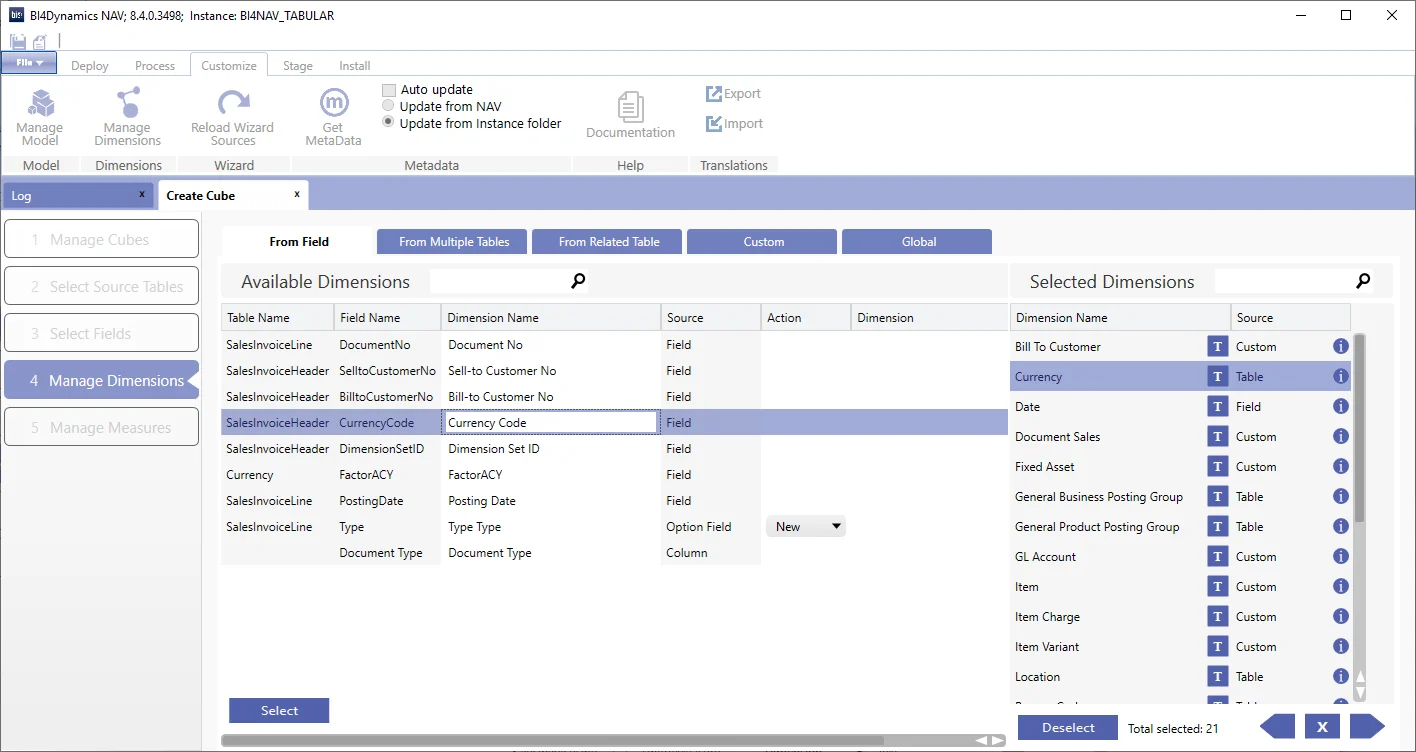1416x752 pixels.
Task: Click the Selected Dimensions search field
Action: (1284, 281)
